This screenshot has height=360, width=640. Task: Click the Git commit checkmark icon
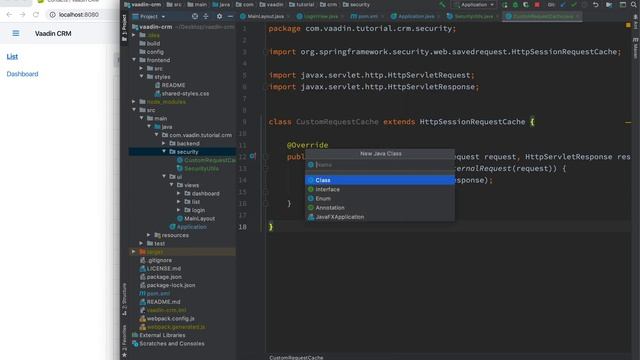[574, 4]
